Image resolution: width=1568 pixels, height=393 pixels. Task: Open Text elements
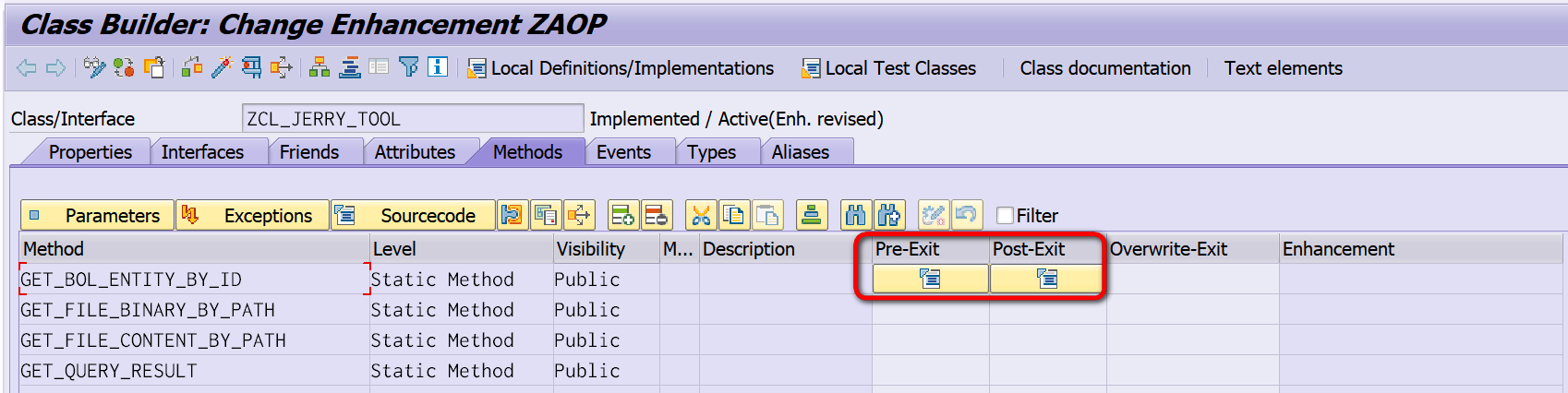tap(1284, 68)
